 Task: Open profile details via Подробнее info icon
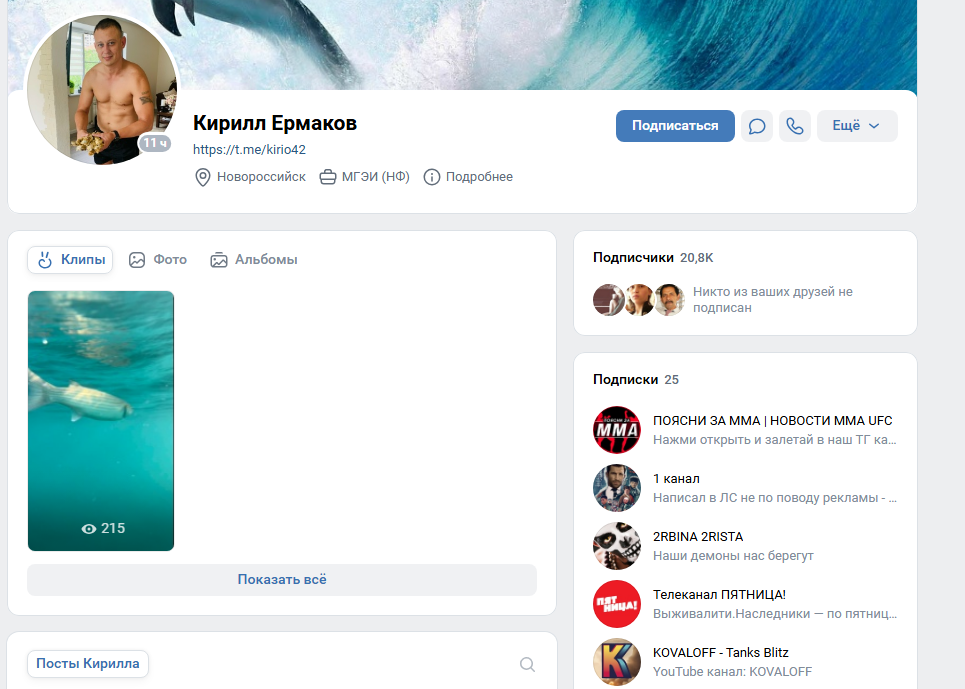[x=431, y=176]
